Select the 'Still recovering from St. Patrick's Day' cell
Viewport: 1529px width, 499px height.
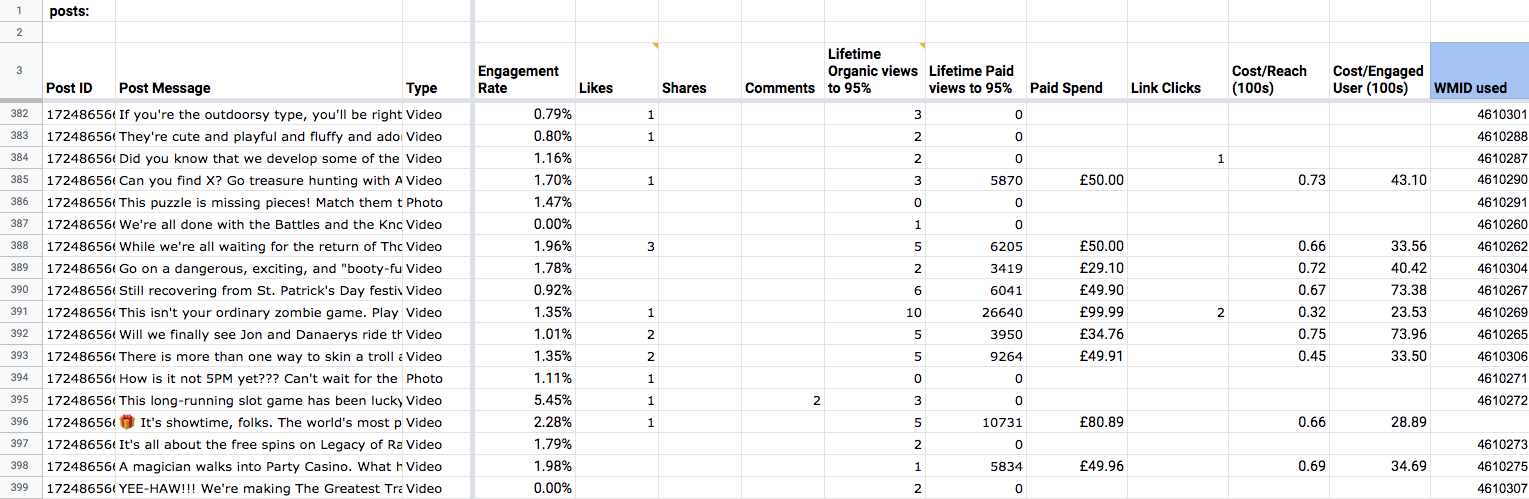point(259,291)
